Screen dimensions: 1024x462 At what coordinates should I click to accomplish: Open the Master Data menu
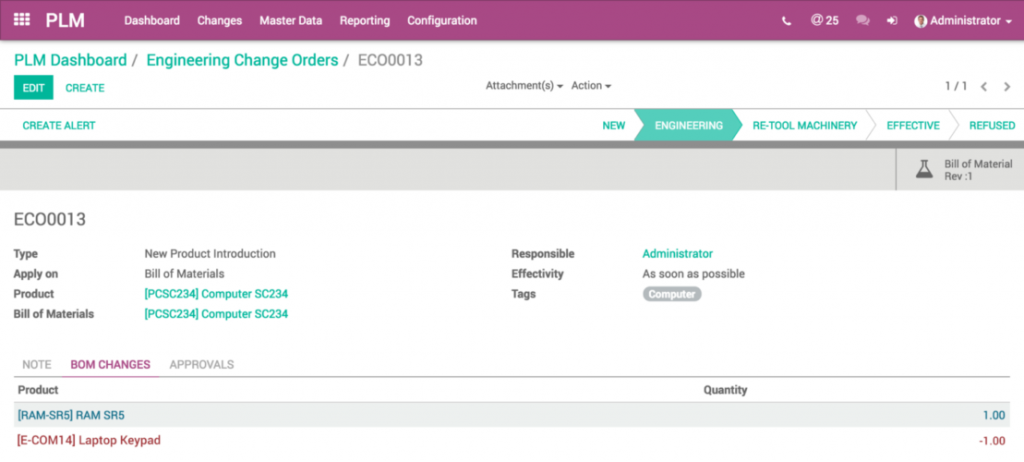pyautogui.click(x=290, y=20)
